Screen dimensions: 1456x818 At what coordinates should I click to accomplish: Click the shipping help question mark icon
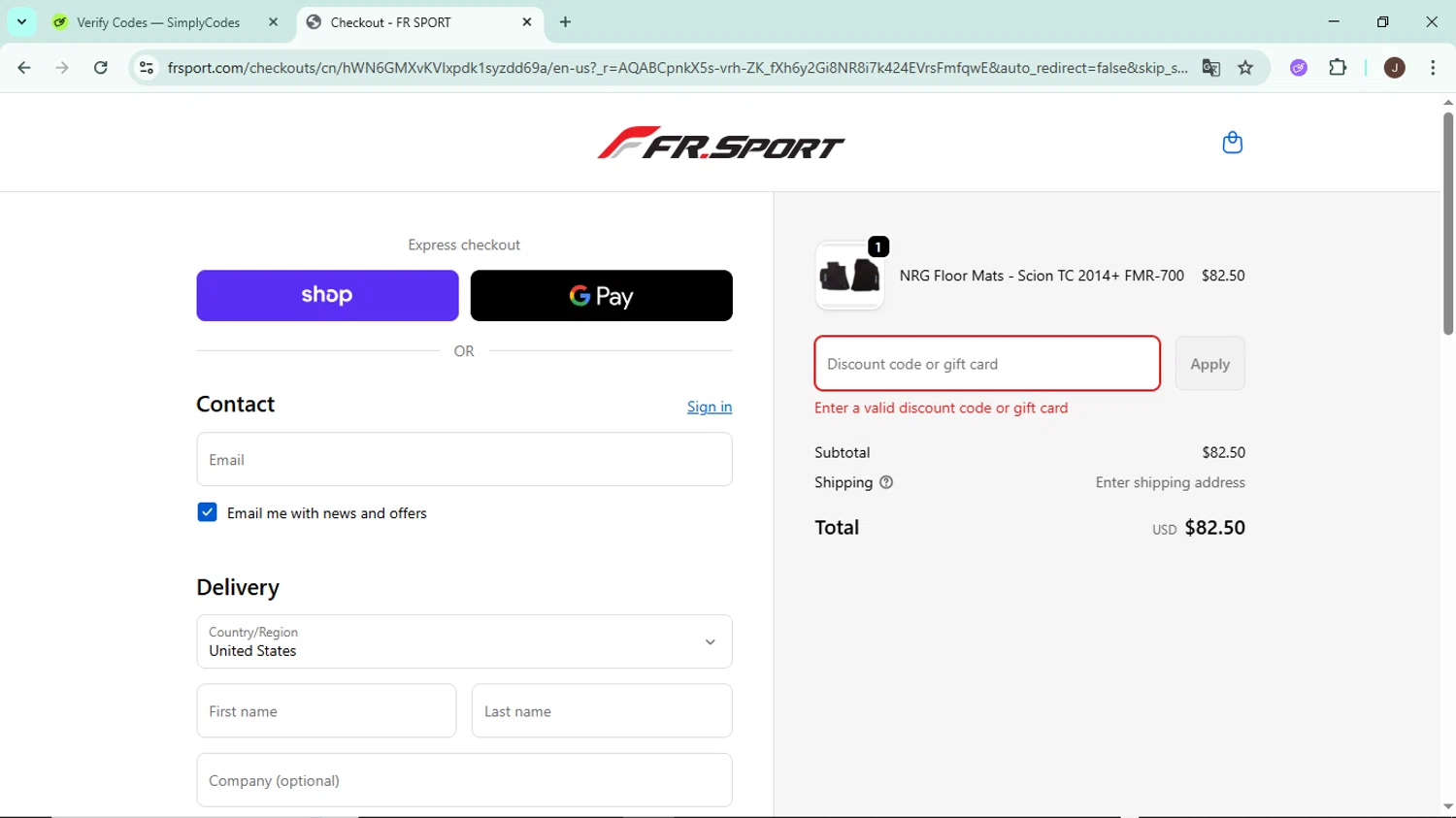886,482
